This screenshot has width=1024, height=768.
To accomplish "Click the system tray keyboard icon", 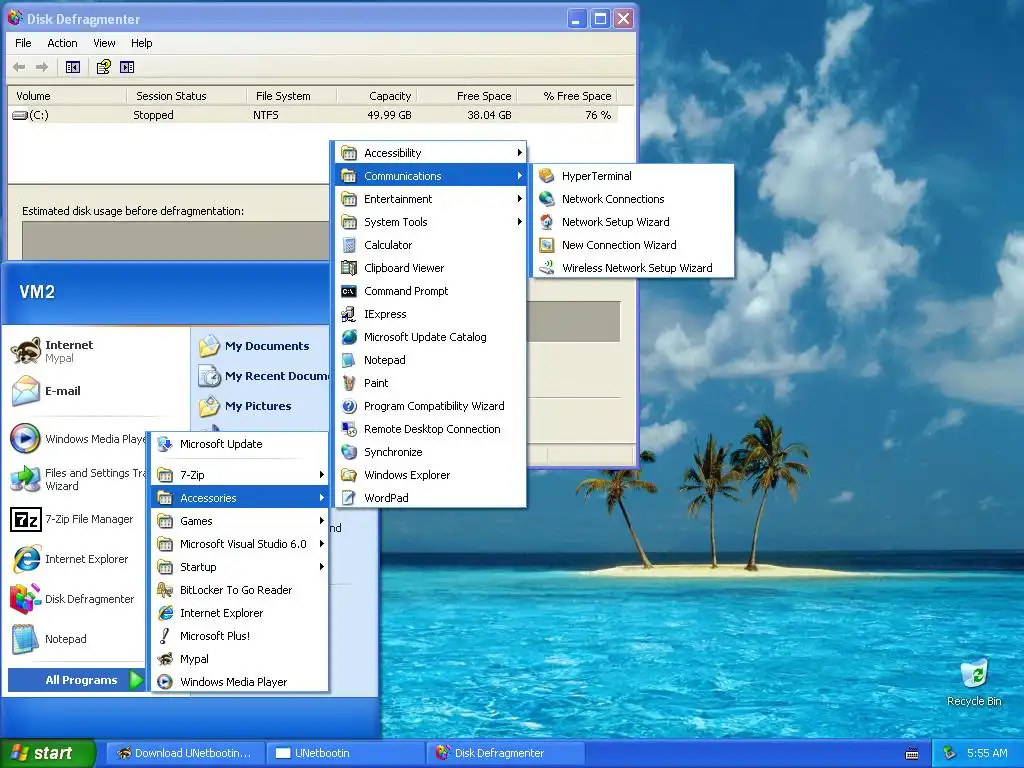I will [912, 754].
